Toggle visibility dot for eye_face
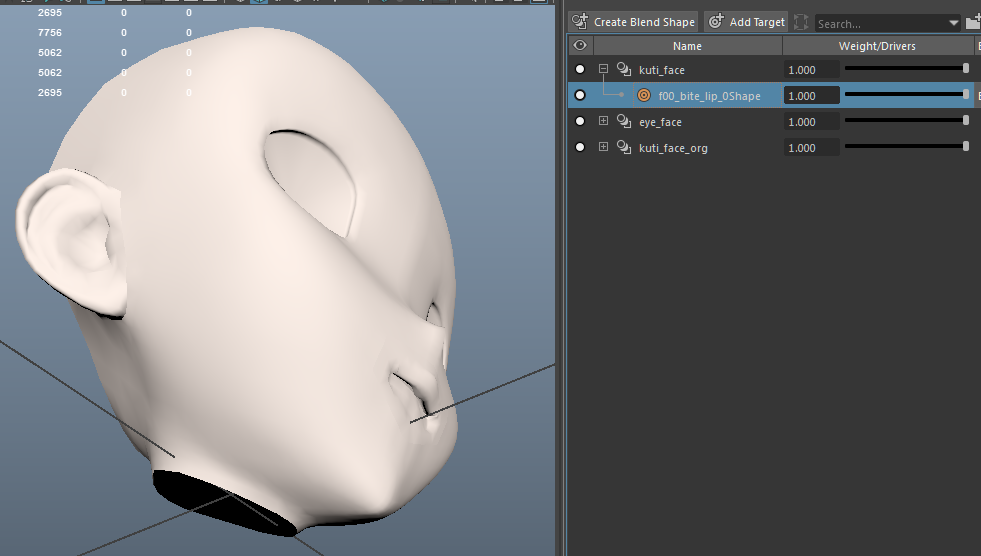Screen dimensions: 981x556 click(x=580, y=121)
